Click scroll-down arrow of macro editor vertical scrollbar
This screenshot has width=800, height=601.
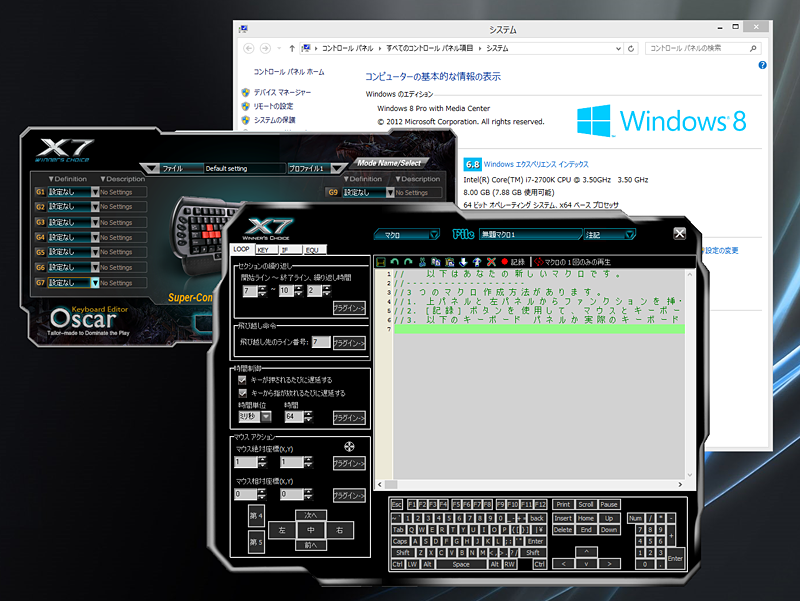pyautogui.click(x=690, y=474)
